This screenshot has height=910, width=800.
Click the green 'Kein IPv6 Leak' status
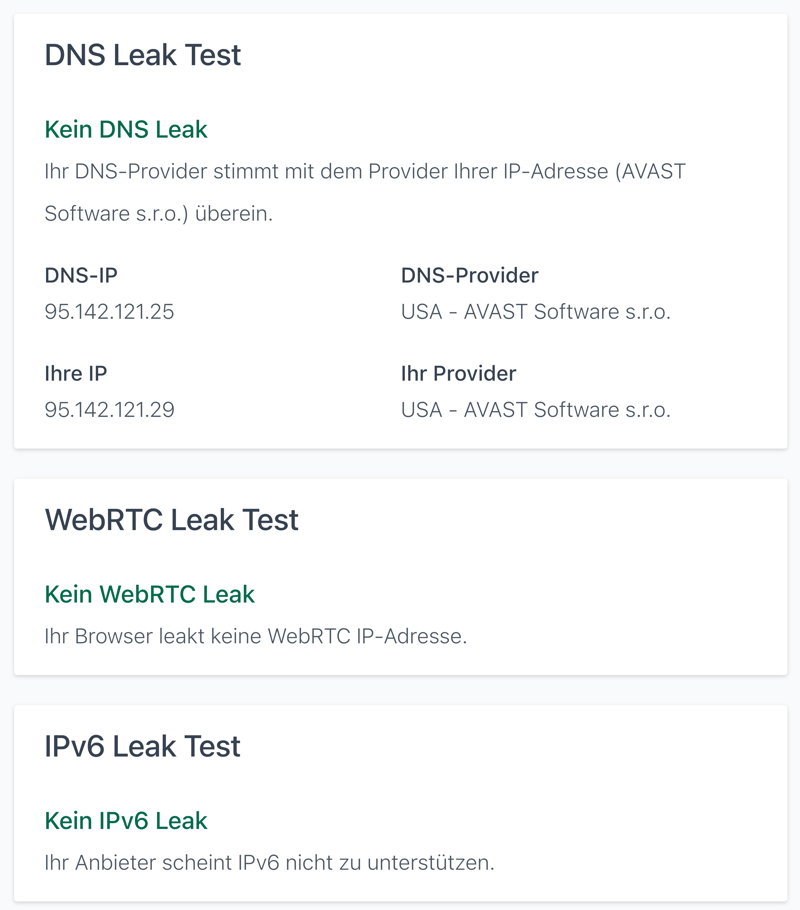[126, 820]
